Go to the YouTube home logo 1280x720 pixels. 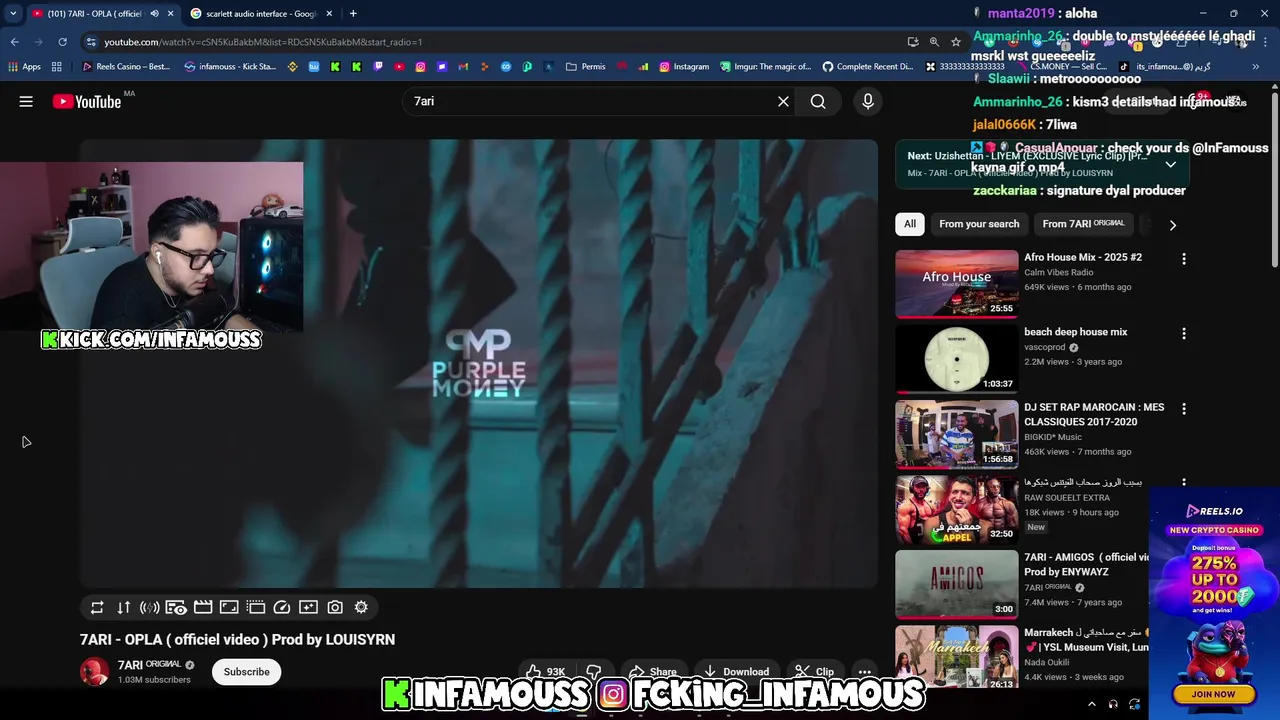tap(87, 101)
